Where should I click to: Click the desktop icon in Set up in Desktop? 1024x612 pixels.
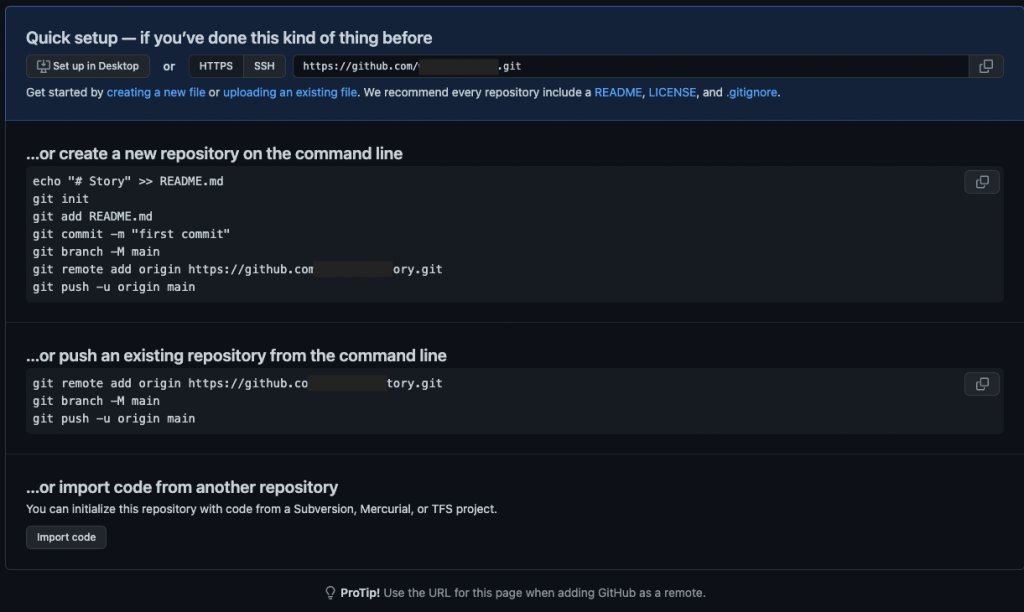click(x=43, y=66)
